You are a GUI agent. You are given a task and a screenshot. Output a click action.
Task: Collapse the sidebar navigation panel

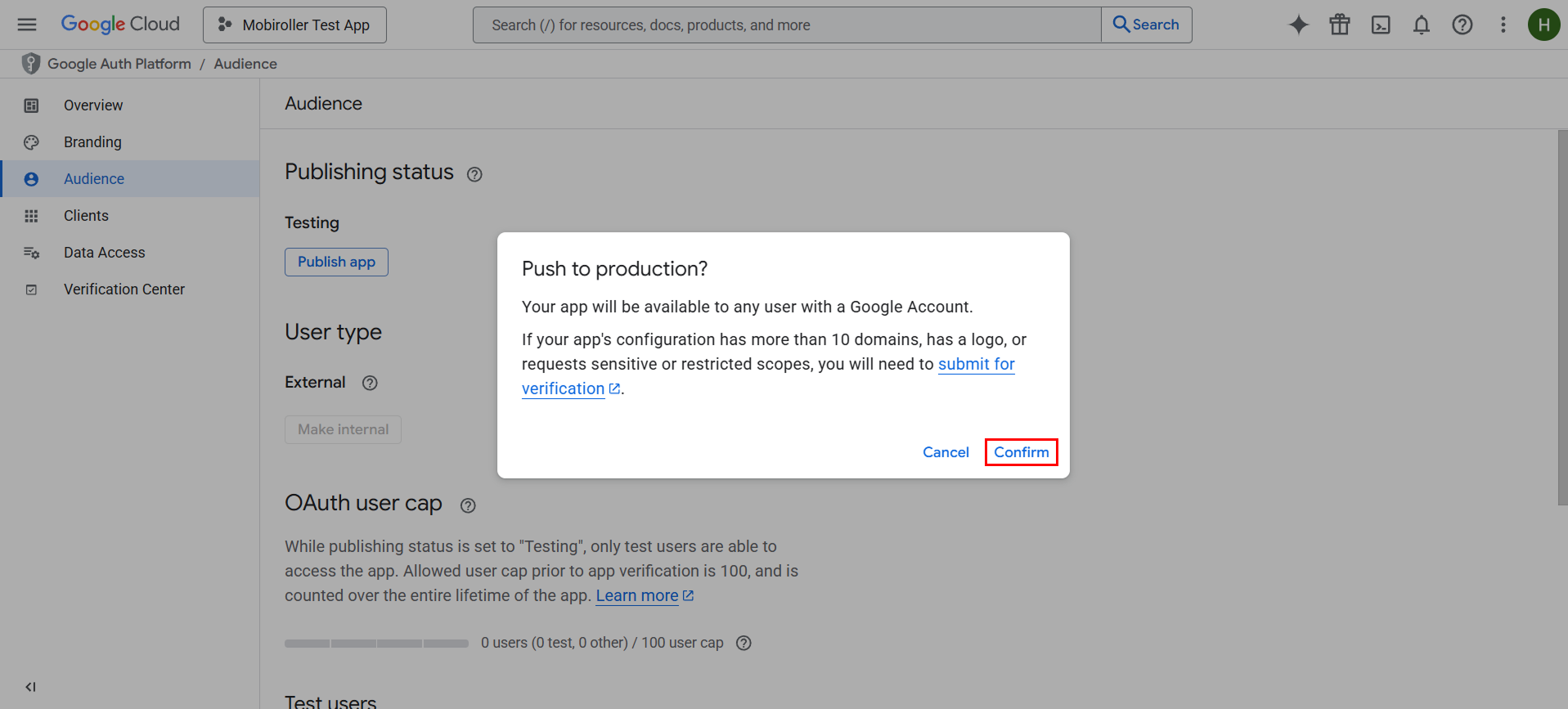(30, 687)
